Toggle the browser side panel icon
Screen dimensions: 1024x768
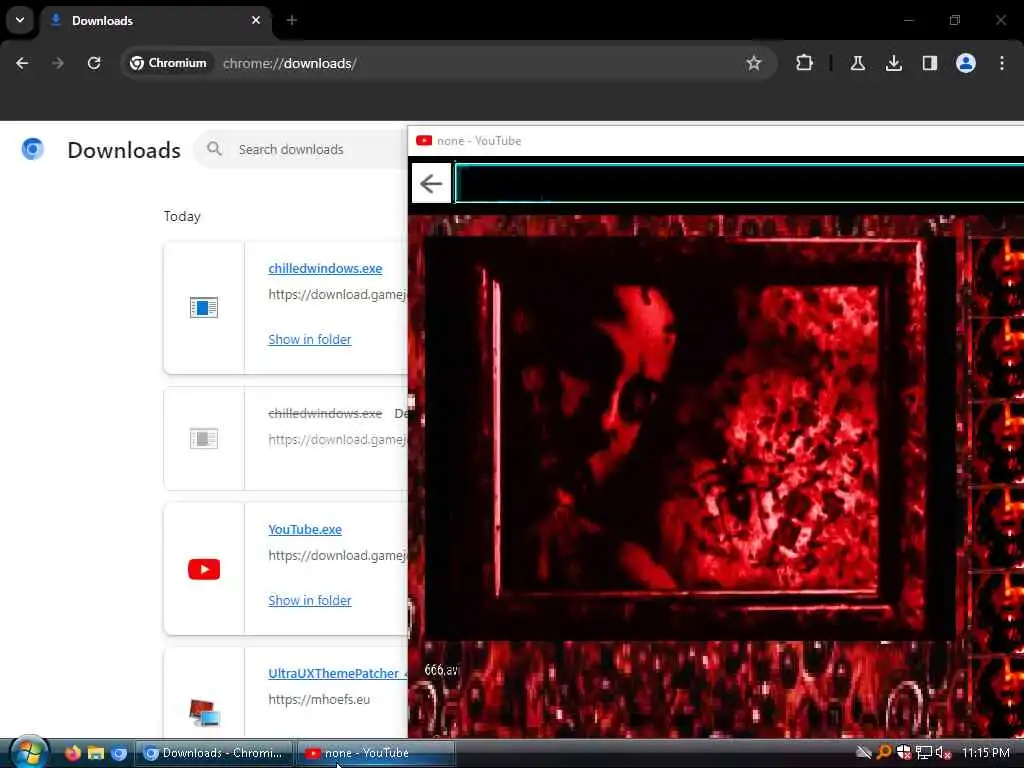(929, 63)
